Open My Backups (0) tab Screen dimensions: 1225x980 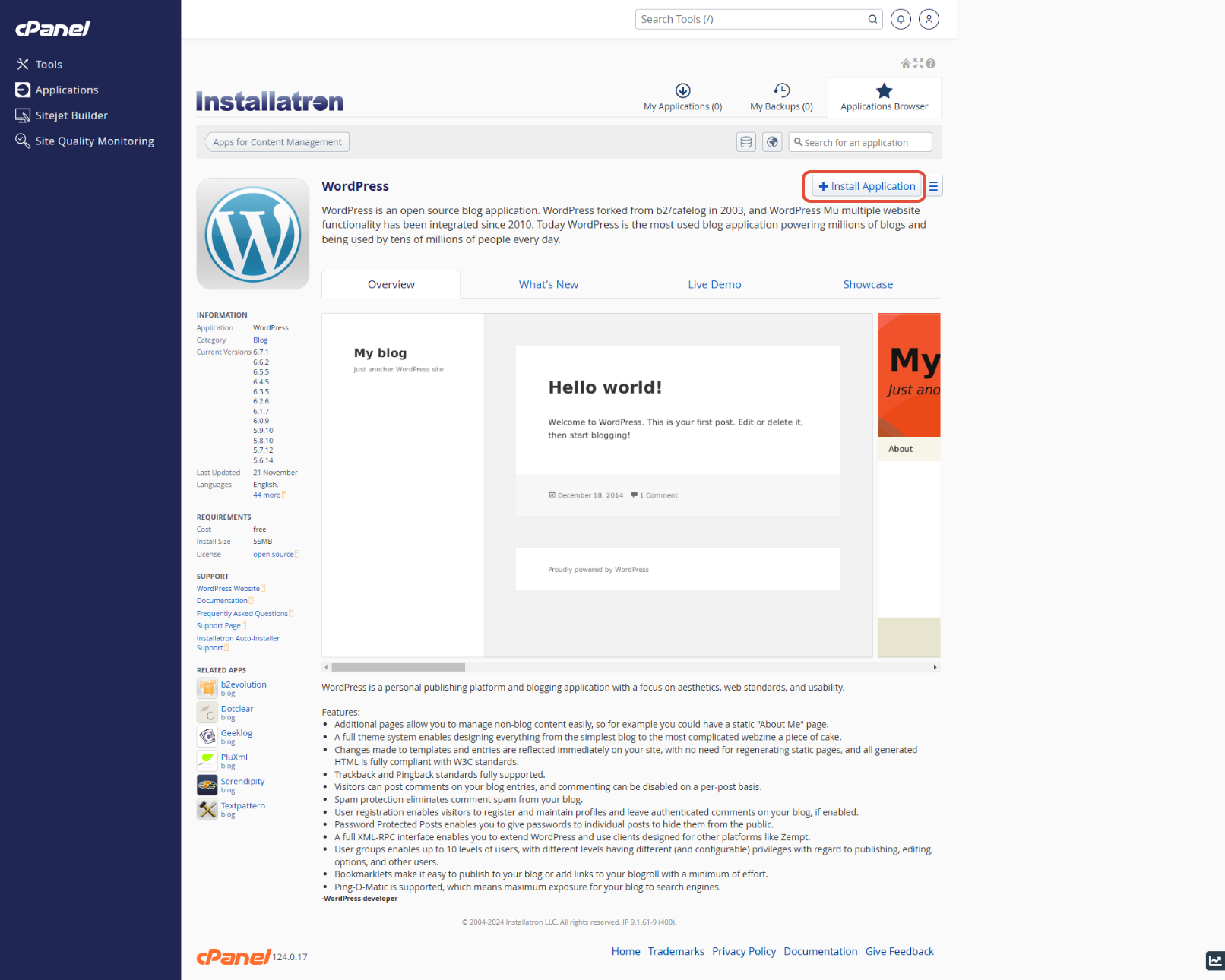pos(781,98)
